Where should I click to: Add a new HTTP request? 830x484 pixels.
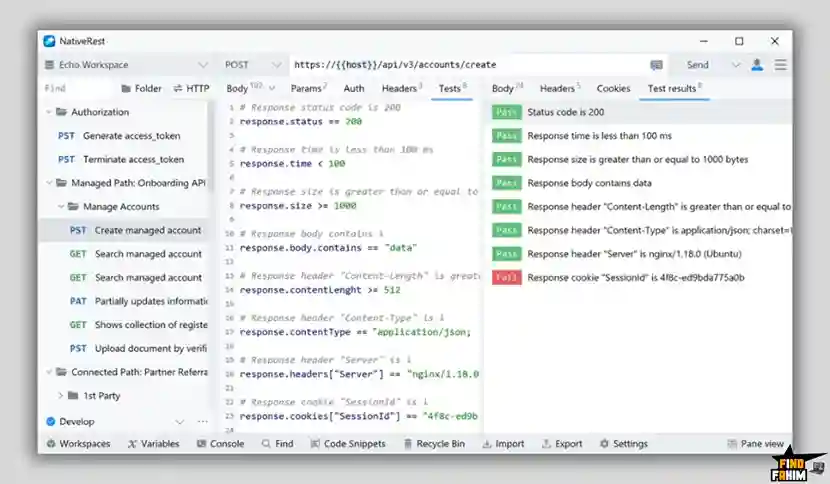[192, 88]
